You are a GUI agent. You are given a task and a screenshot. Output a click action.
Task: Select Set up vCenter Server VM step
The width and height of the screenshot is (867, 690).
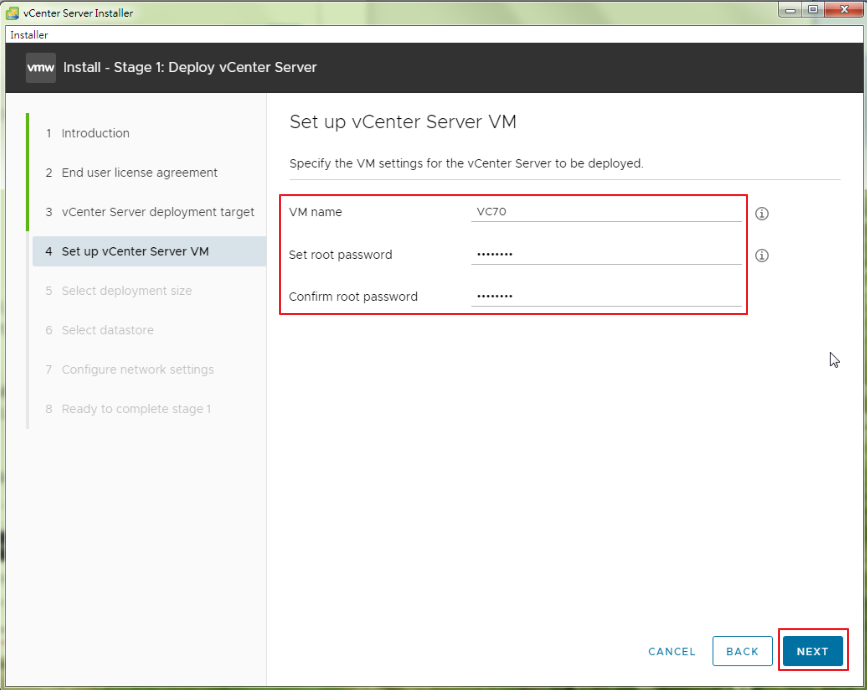149,251
